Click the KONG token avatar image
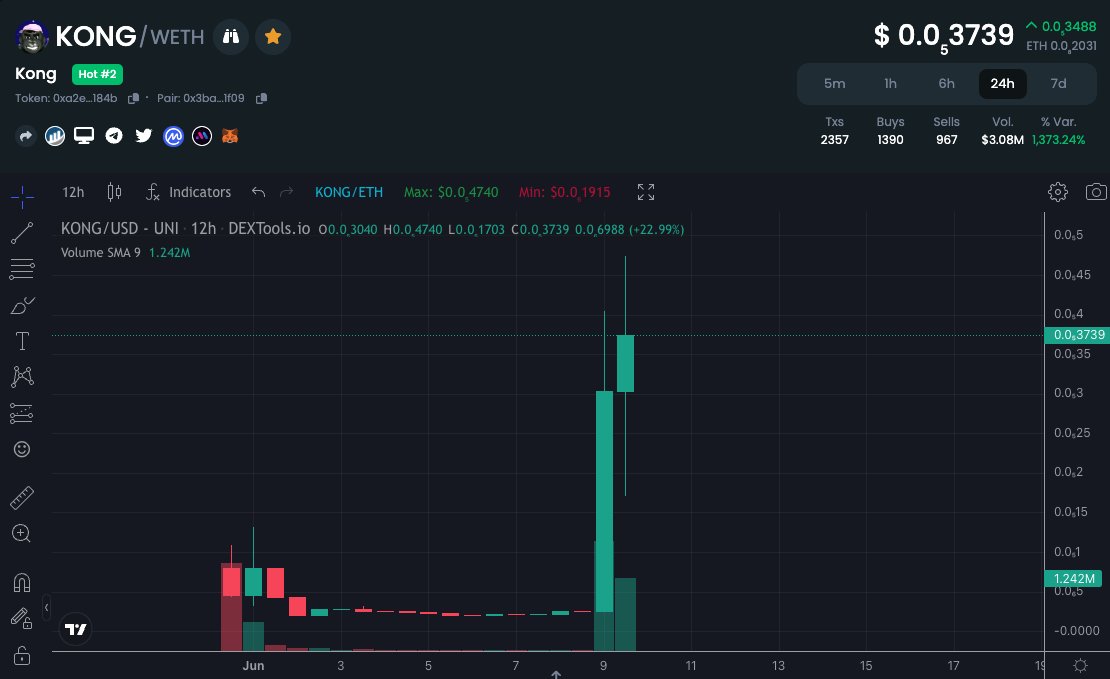The image size is (1110, 679). 32,37
